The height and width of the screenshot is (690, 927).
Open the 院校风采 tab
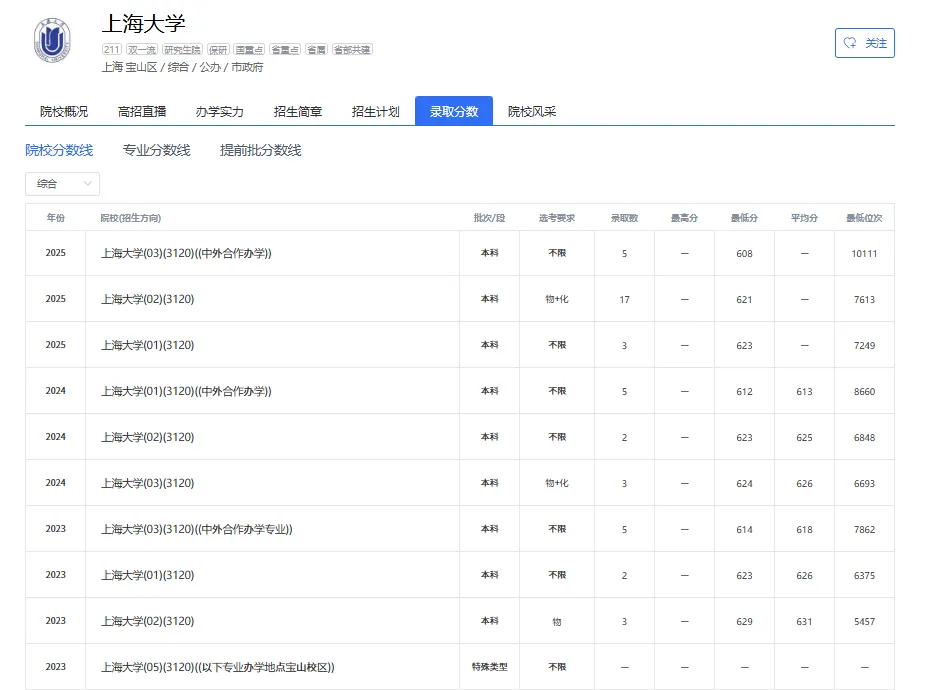531,111
